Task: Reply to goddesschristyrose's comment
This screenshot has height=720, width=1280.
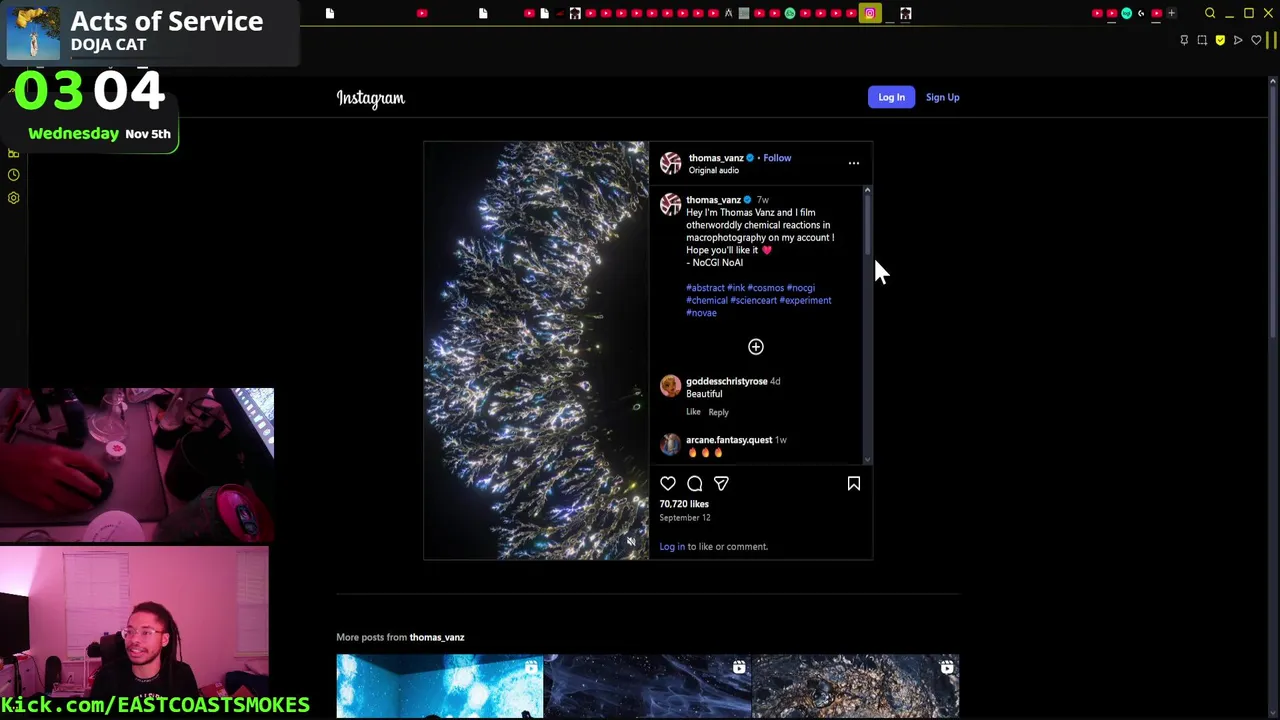Action: pos(719,412)
